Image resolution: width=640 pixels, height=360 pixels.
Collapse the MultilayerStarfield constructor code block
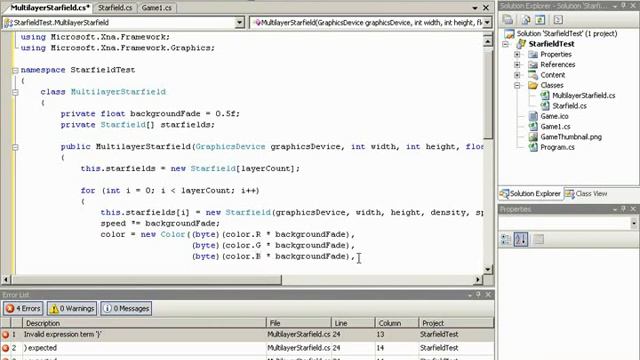(x=15, y=147)
